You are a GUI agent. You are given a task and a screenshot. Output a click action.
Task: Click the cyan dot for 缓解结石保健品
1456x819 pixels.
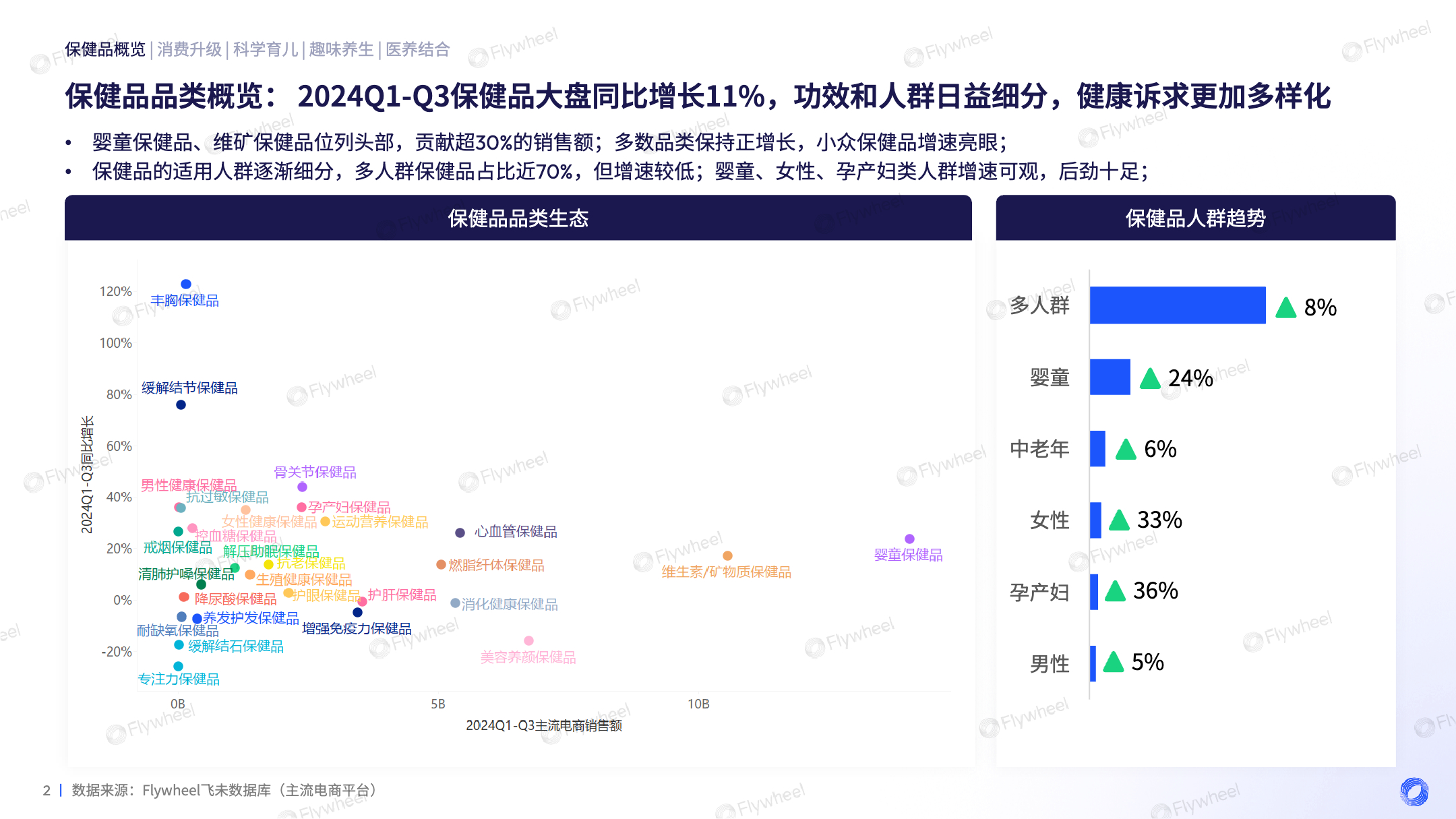click(x=179, y=644)
